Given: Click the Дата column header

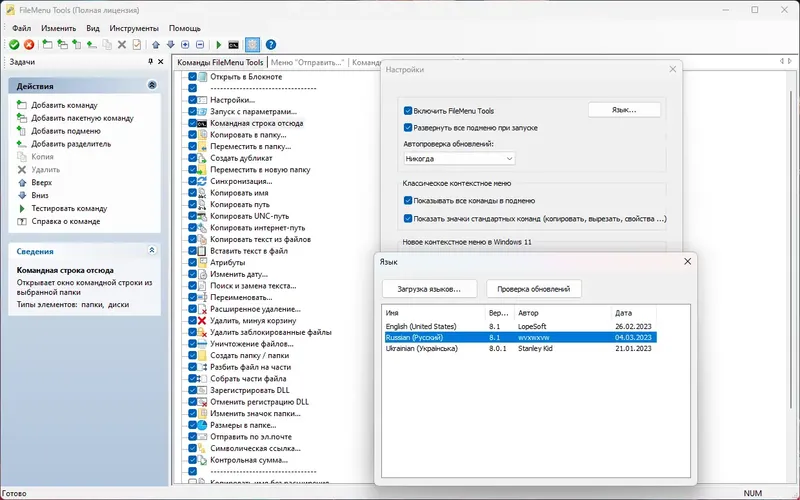Looking at the screenshot, I should [634, 313].
